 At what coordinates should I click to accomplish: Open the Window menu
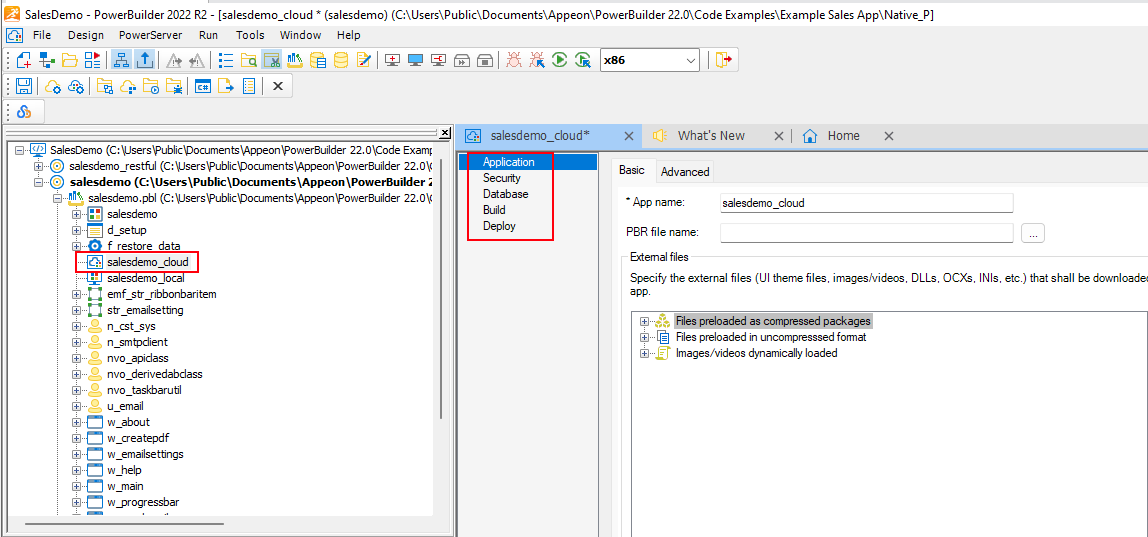click(x=300, y=35)
